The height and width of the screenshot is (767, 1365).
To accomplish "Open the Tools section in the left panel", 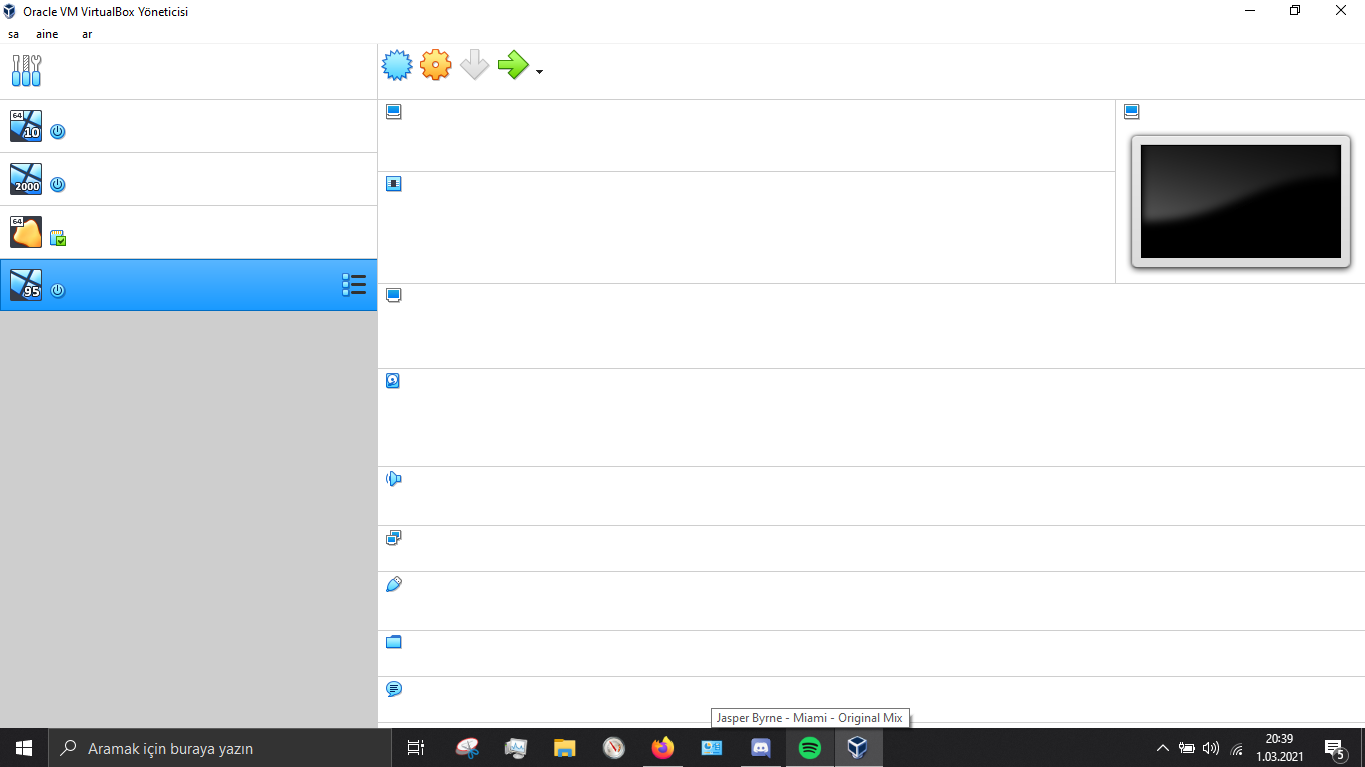I will 26,71.
